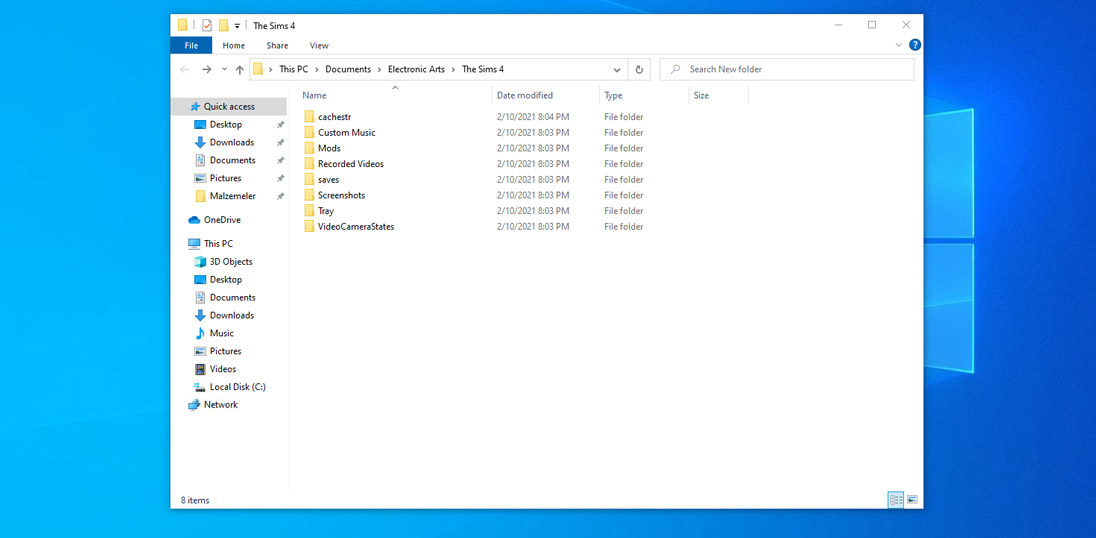This screenshot has width=1096, height=538.
Task: Select the saves folder icon
Action: [310, 180]
